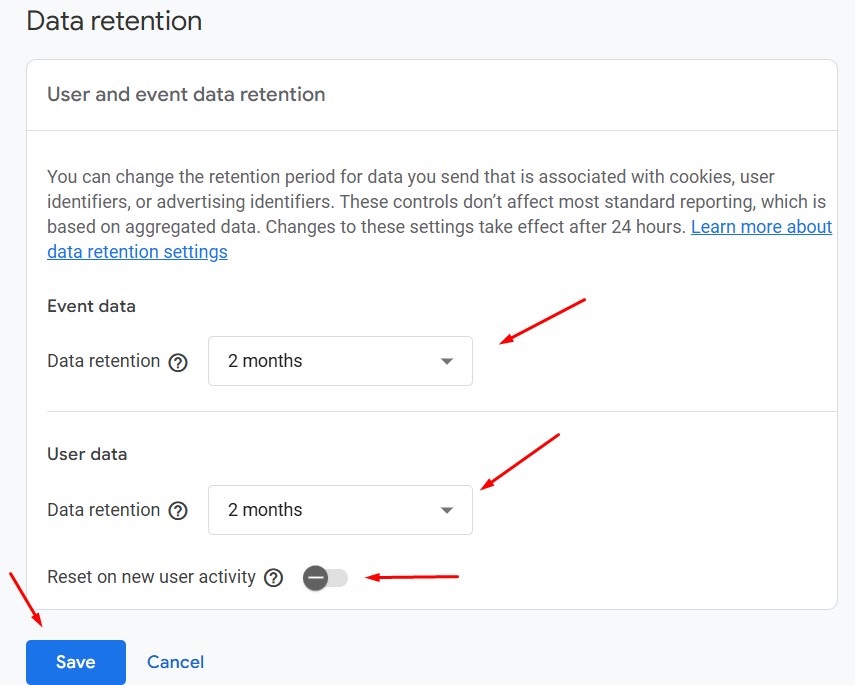
Task: Click help icon beside Reset on new user activity
Action: [273, 577]
